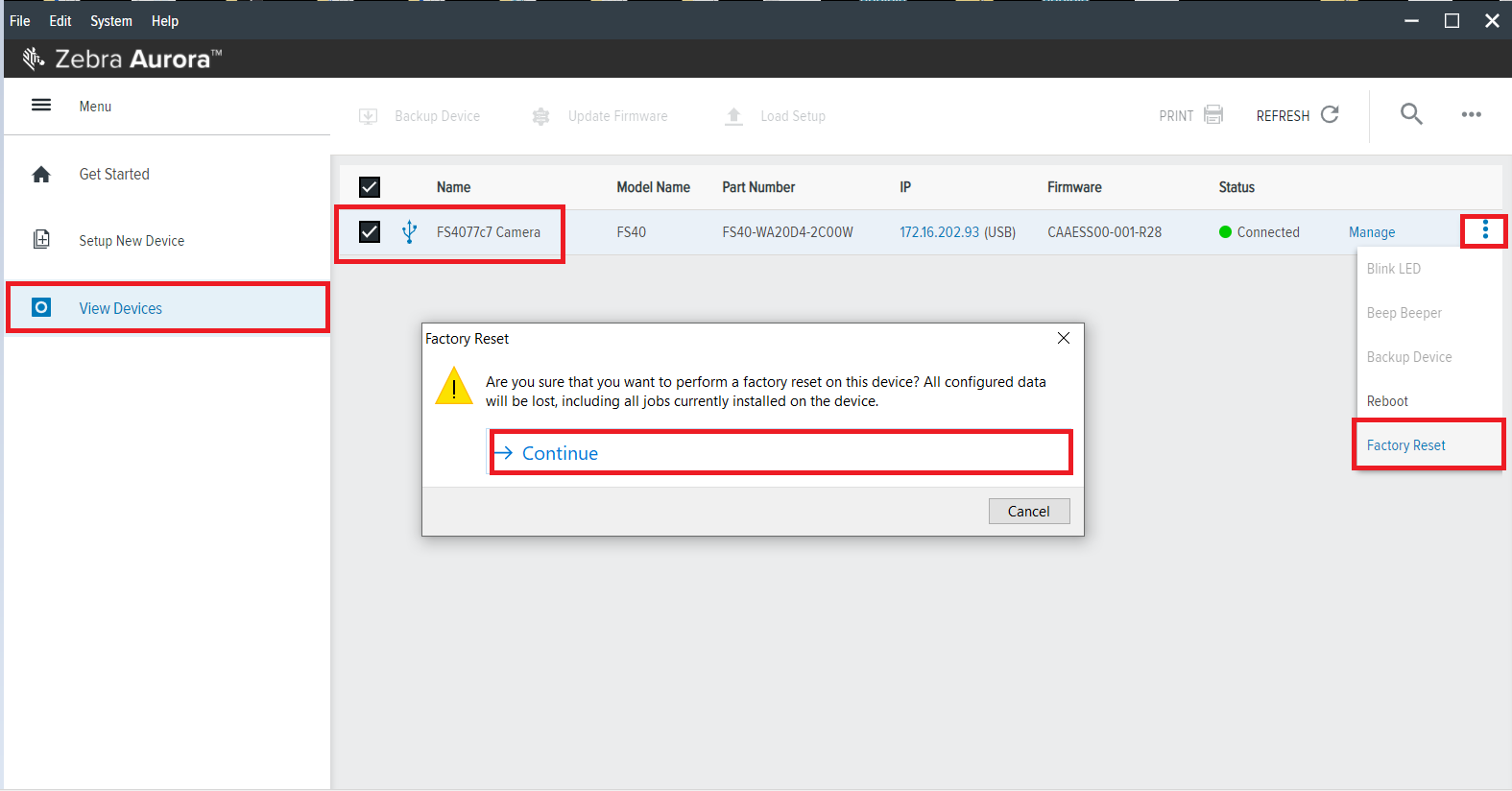Sort by the Firmware column header

pos(1074,187)
